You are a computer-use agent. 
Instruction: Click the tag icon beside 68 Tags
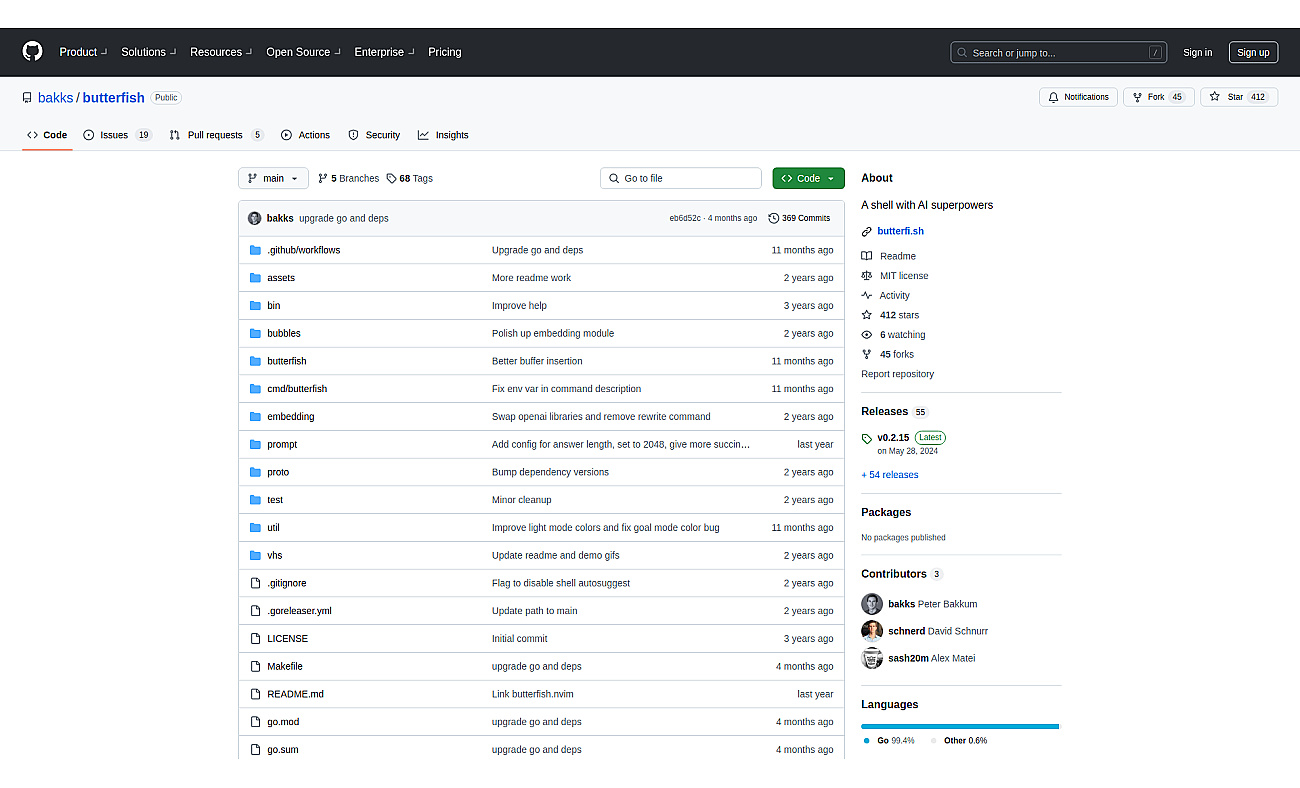point(391,178)
